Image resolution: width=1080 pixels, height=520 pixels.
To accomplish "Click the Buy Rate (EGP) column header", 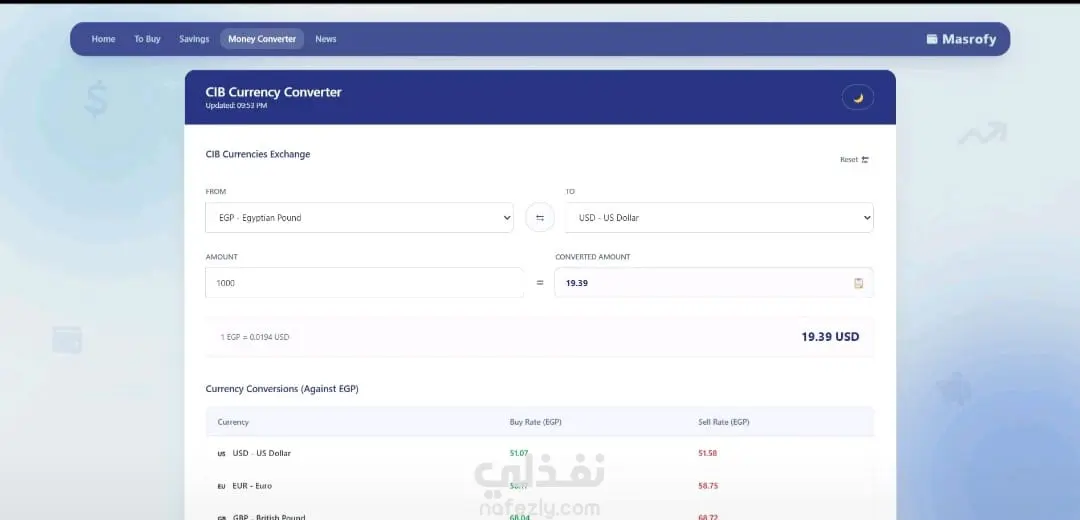I will 535,422.
